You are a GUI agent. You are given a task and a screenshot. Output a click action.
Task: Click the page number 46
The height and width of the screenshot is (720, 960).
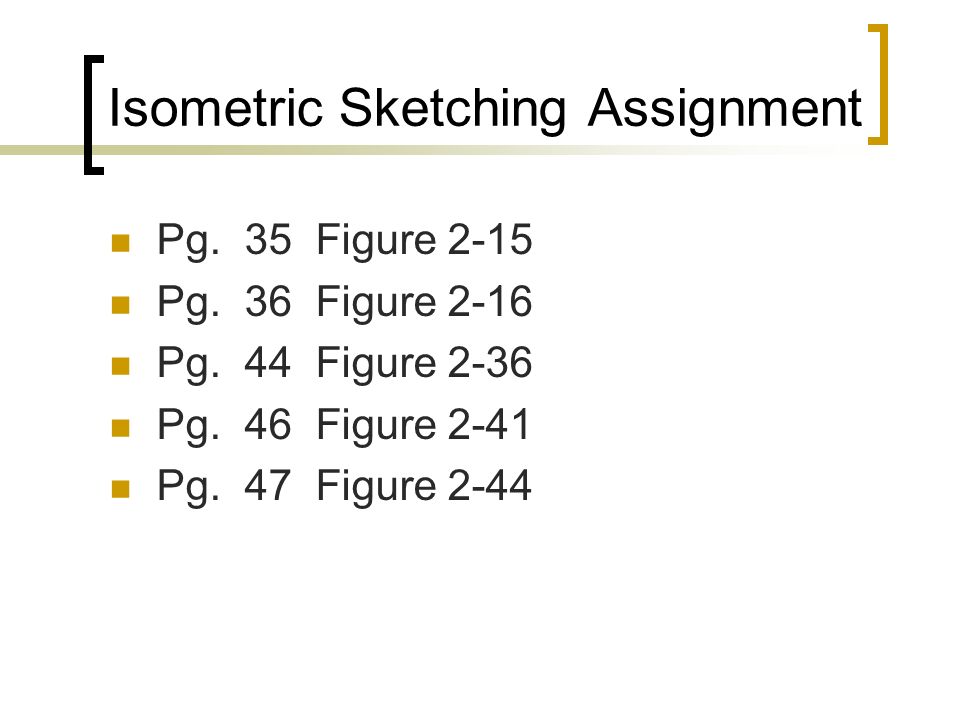click(x=268, y=424)
